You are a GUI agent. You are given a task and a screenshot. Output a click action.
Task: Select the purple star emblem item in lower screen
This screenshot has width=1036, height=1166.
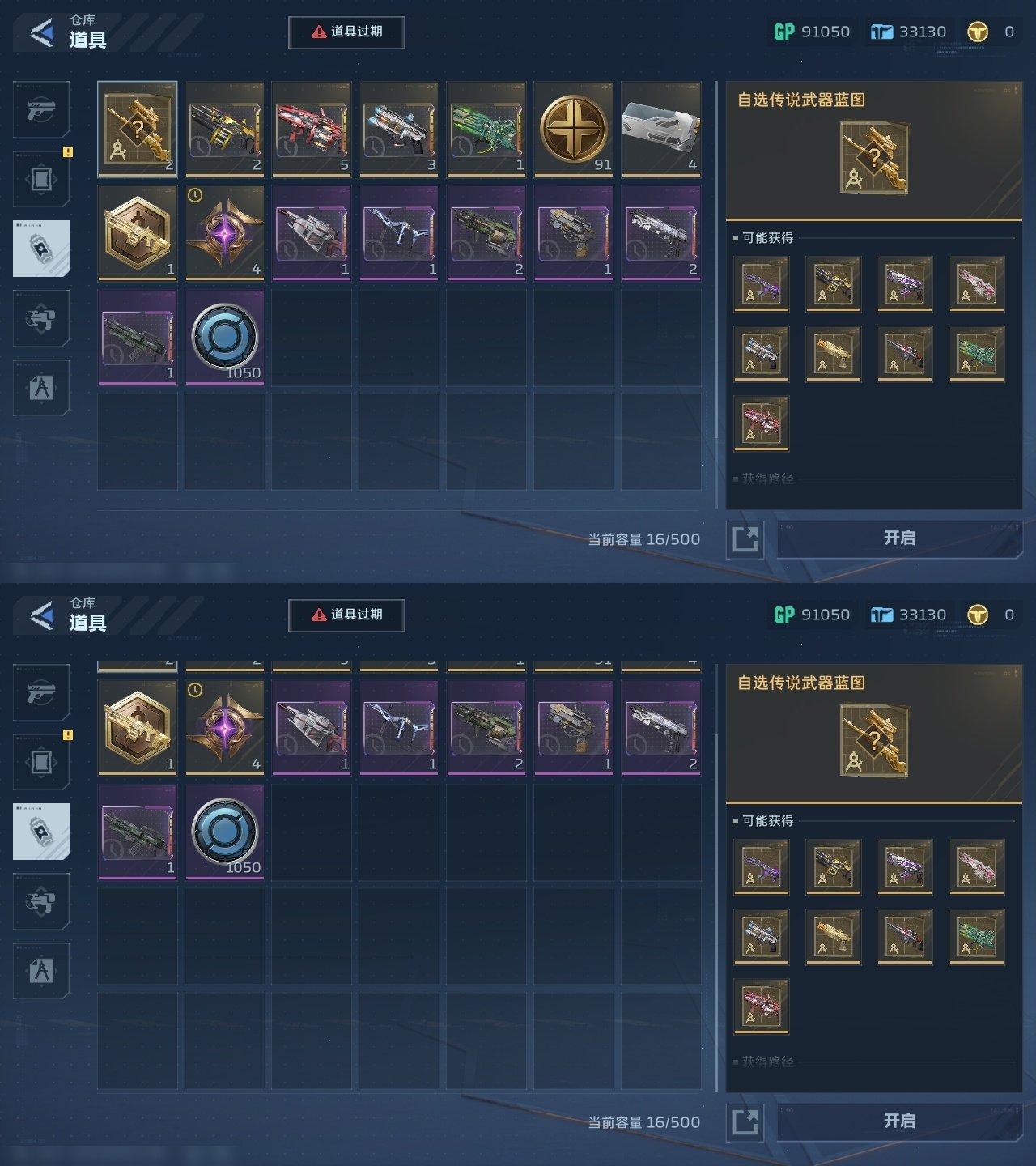click(x=224, y=727)
